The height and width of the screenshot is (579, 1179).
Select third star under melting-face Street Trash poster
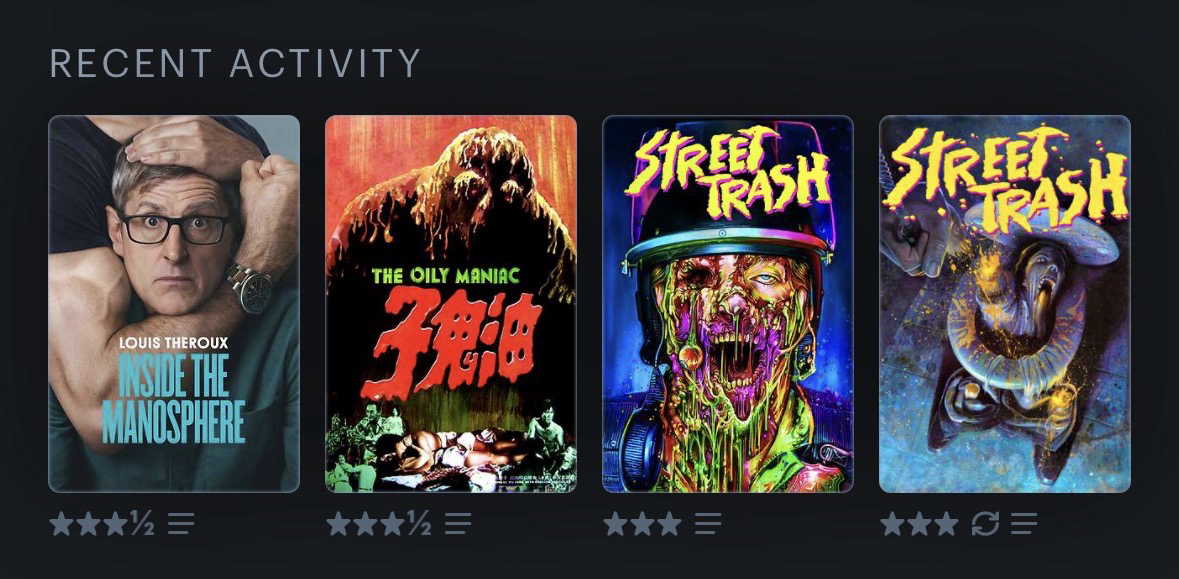pyautogui.click(x=669, y=523)
